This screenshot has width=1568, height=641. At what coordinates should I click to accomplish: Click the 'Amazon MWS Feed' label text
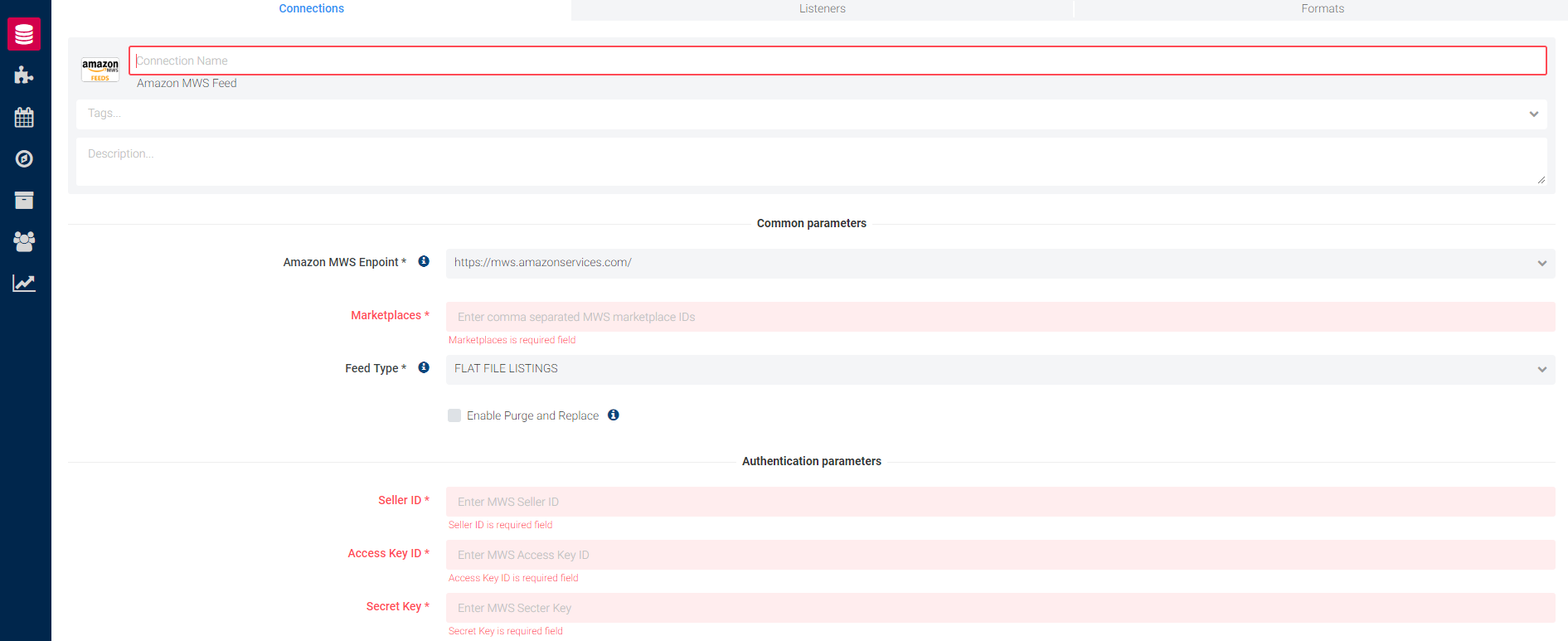[x=187, y=83]
